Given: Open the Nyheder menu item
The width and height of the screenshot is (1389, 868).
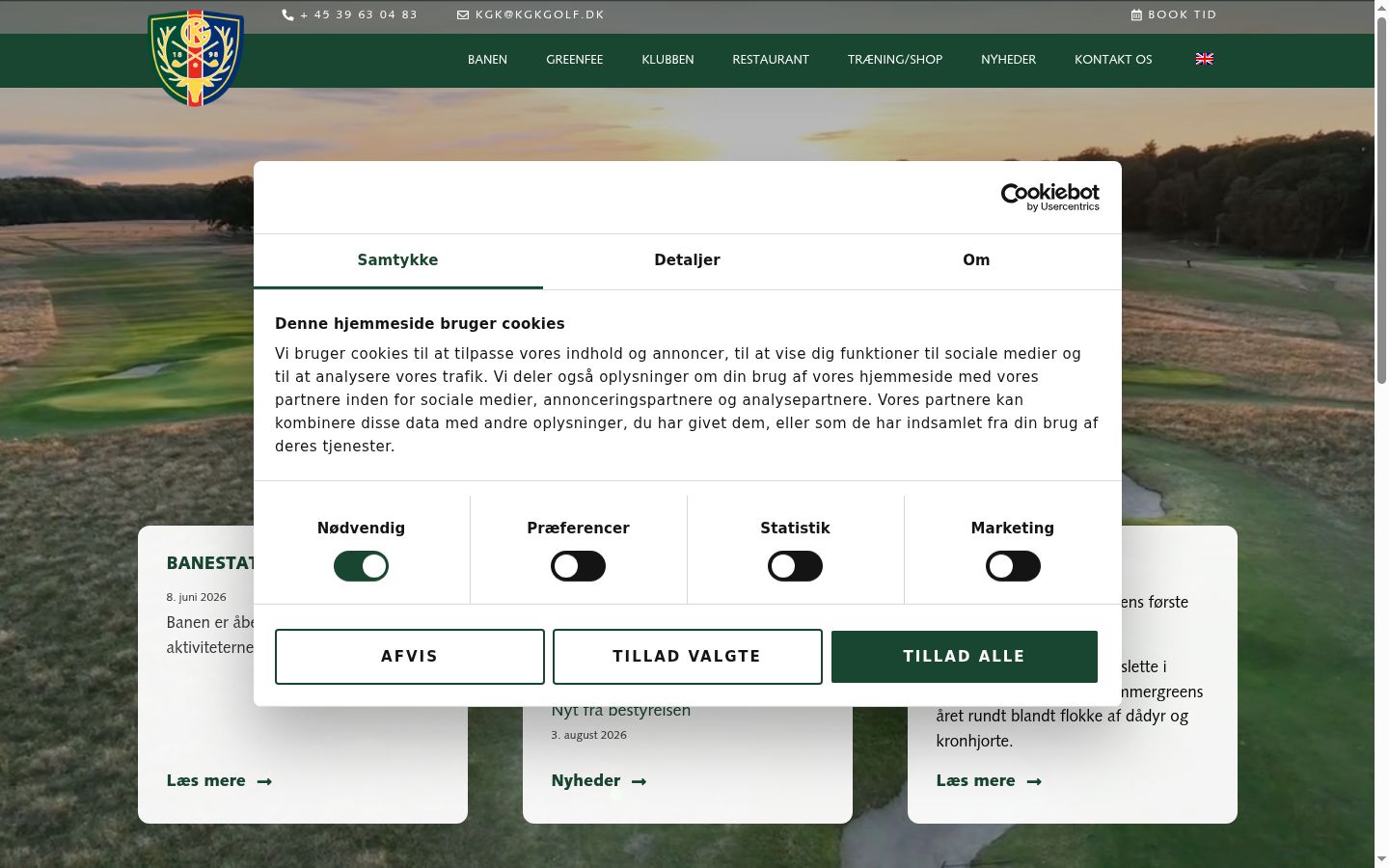Looking at the screenshot, I should pos(1008,60).
